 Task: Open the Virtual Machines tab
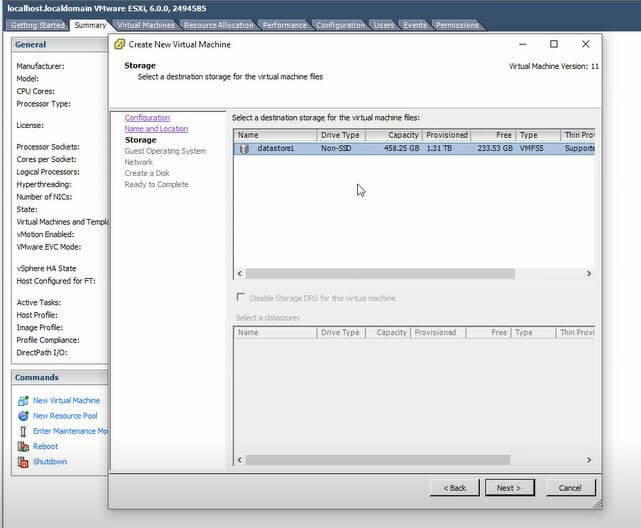(146, 25)
